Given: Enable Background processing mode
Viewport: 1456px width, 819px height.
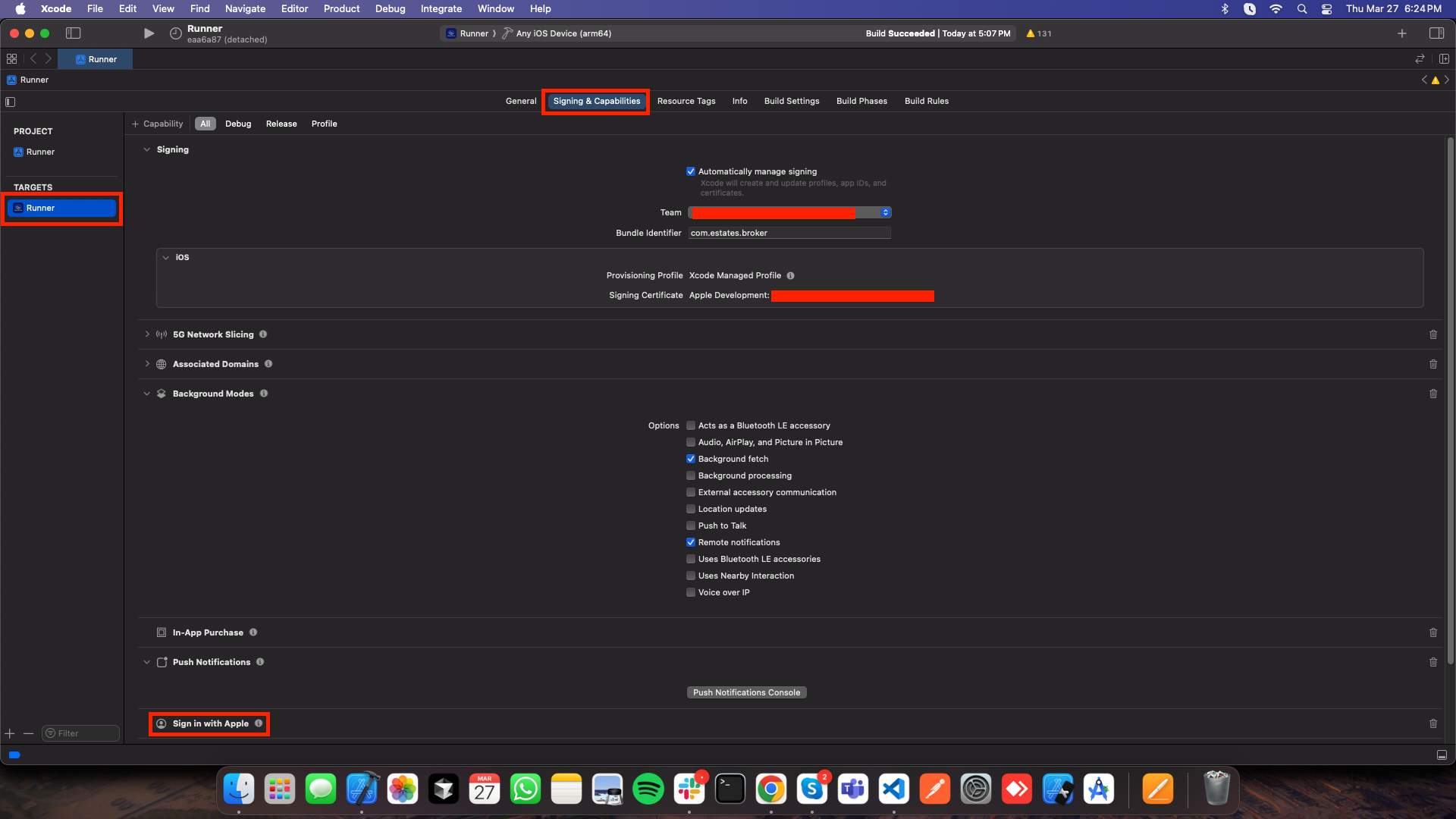Looking at the screenshot, I should (691, 476).
